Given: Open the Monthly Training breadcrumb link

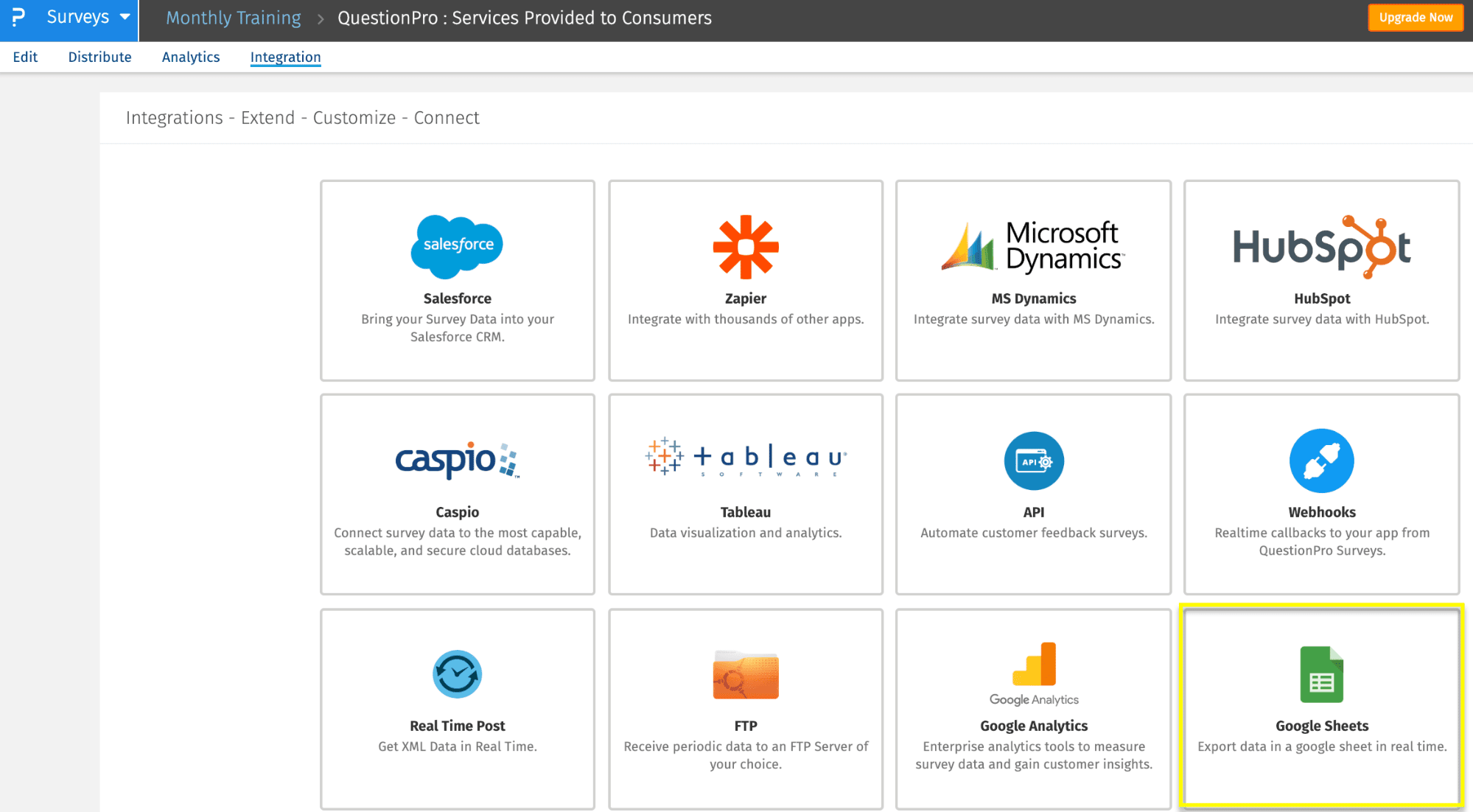Looking at the screenshot, I should (x=234, y=18).
